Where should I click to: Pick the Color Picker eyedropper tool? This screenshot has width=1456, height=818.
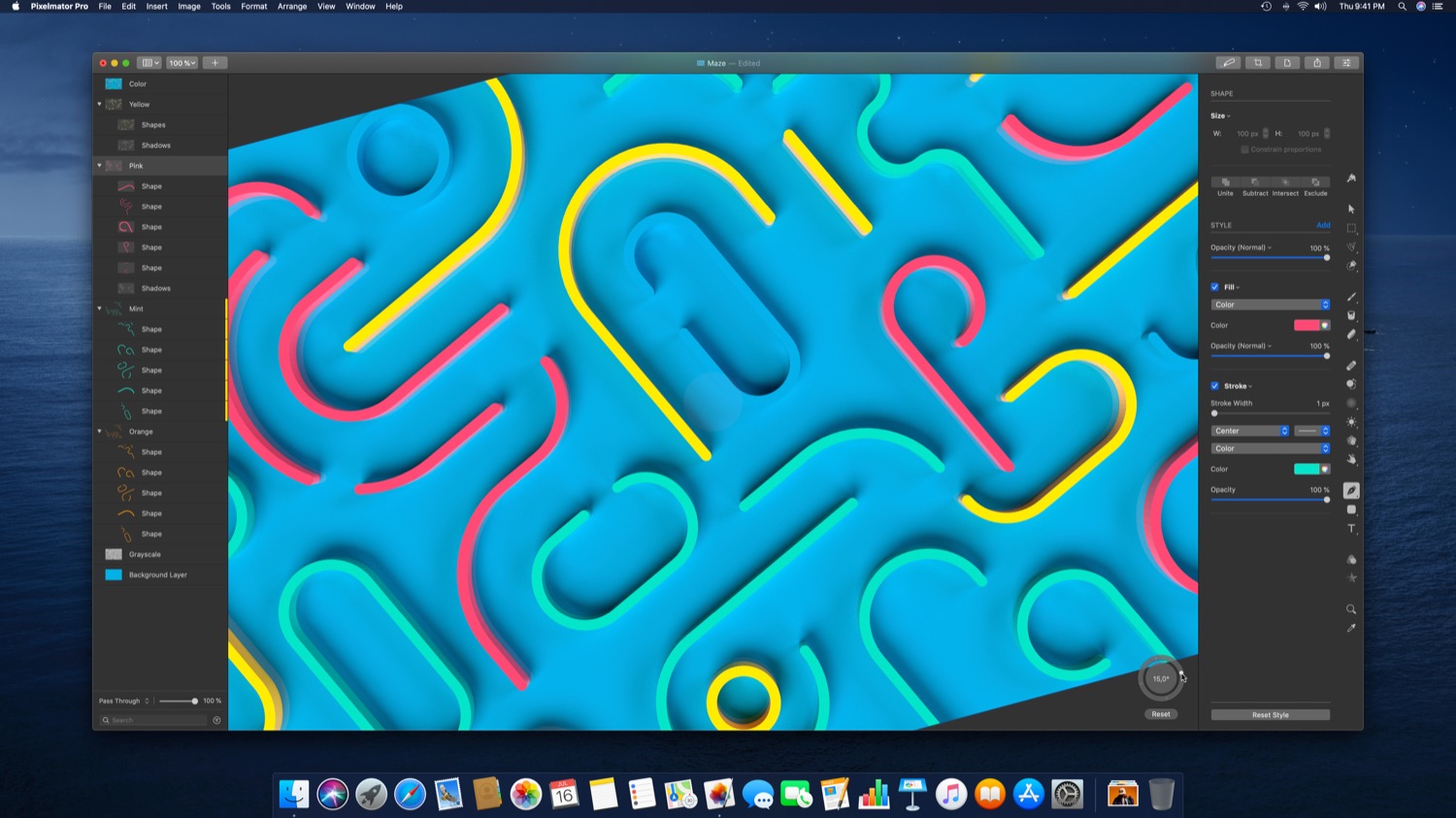coord(1351,629)
